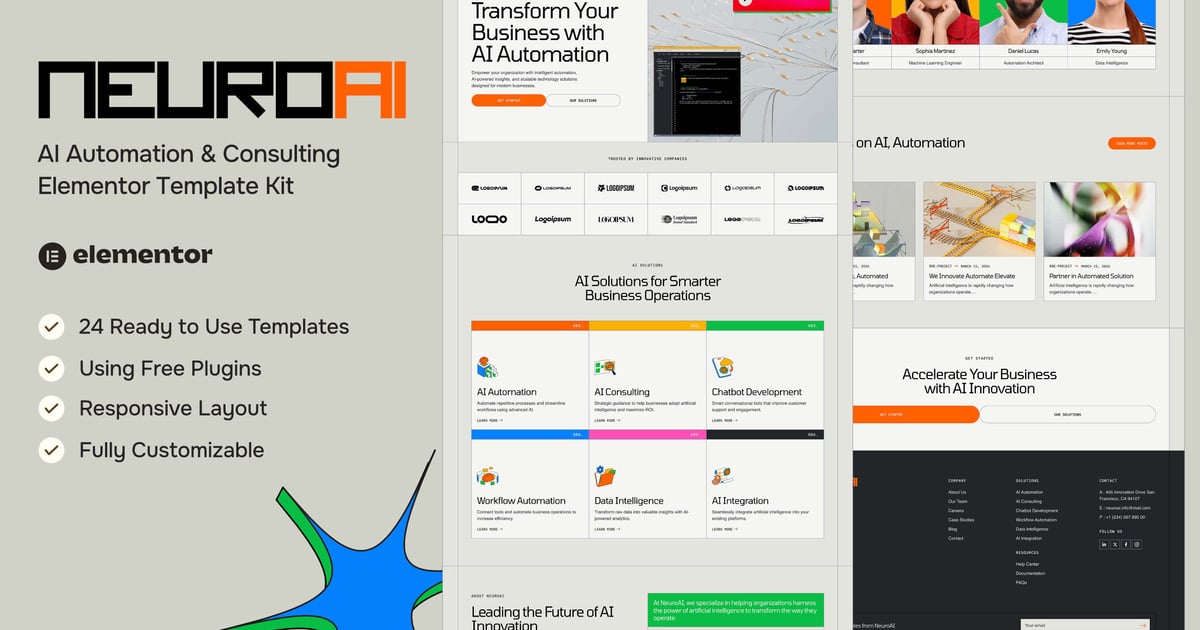Open About Us in the footer Company list

point(957,492)
